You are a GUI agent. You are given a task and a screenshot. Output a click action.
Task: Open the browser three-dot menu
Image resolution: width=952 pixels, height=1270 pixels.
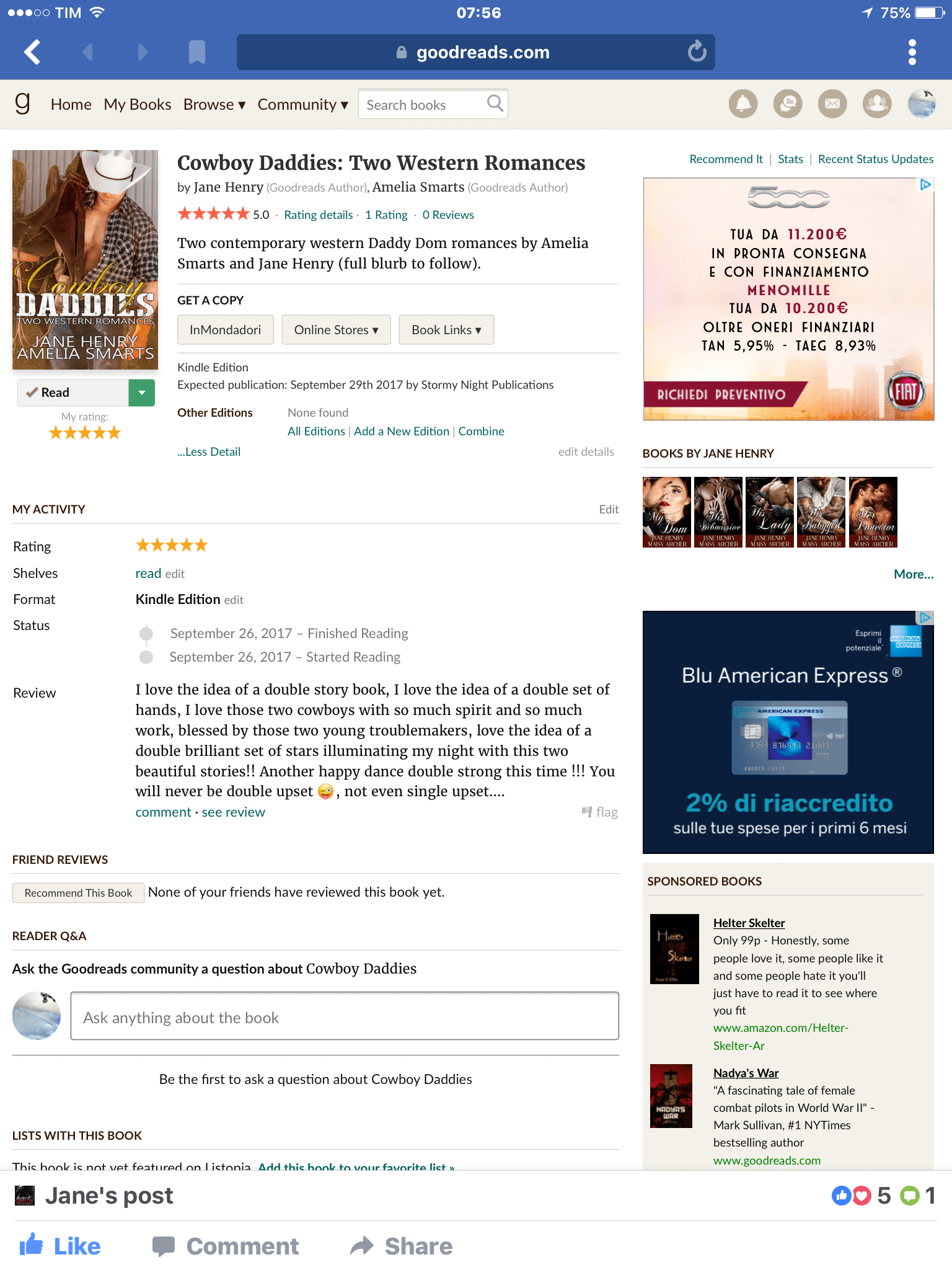(912, 52)
